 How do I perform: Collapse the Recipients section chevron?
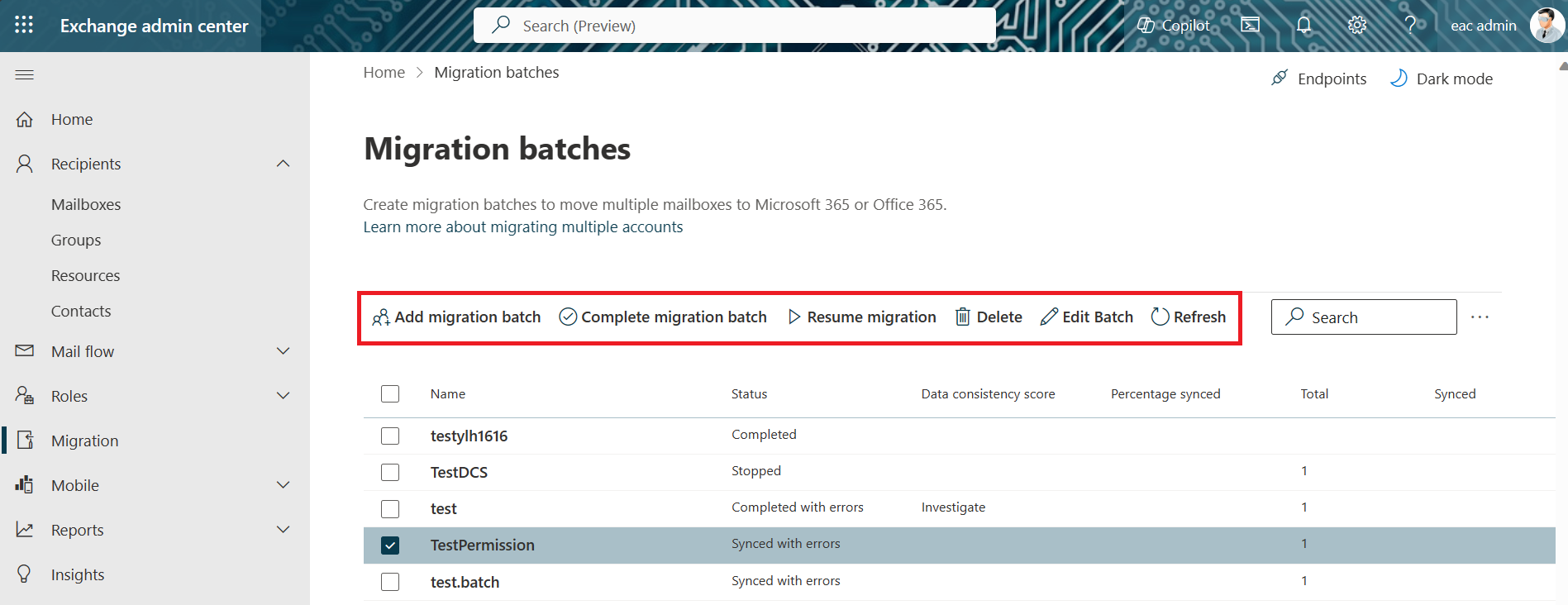[284, 164]
